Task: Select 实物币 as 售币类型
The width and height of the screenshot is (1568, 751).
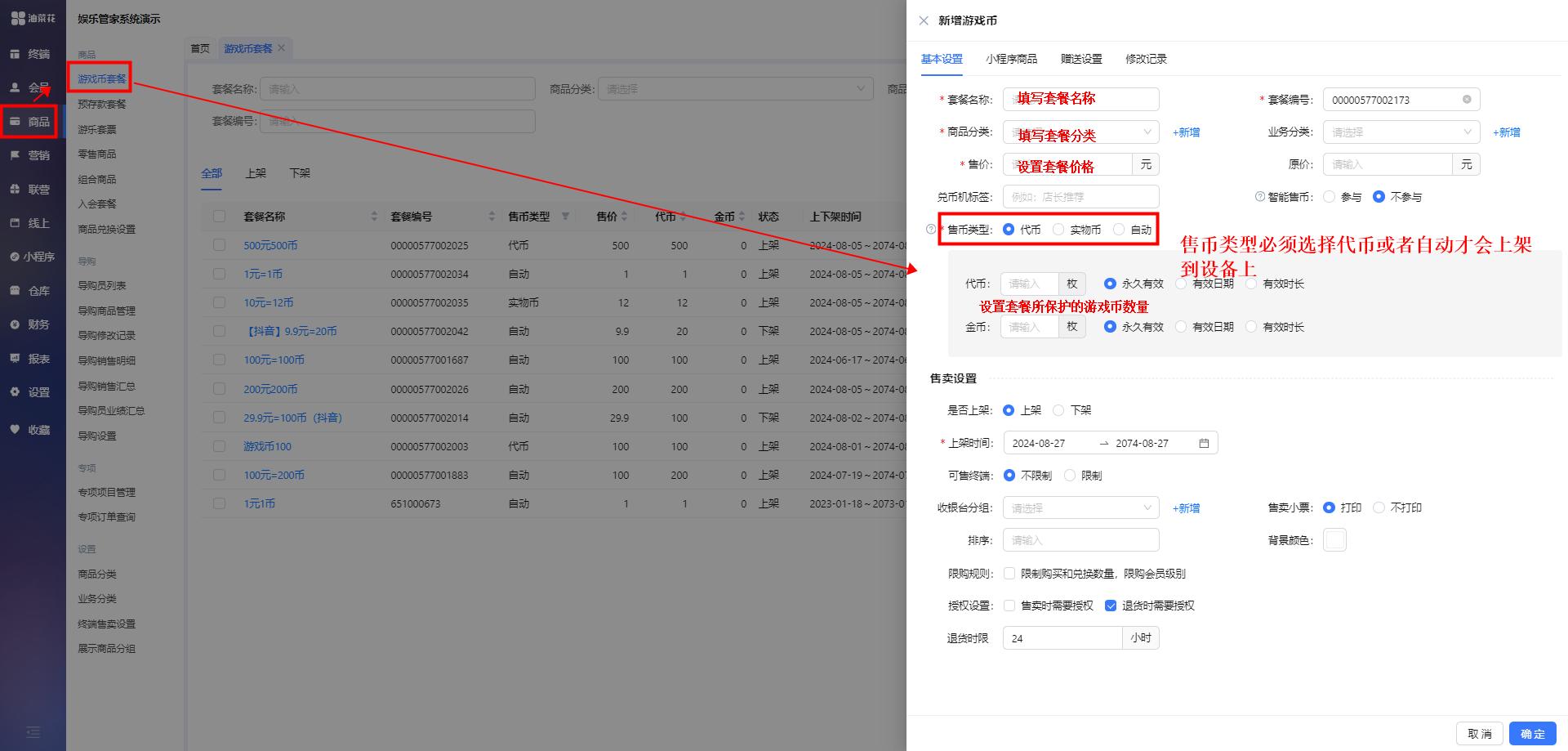Action: click(x=1058, y=230)
